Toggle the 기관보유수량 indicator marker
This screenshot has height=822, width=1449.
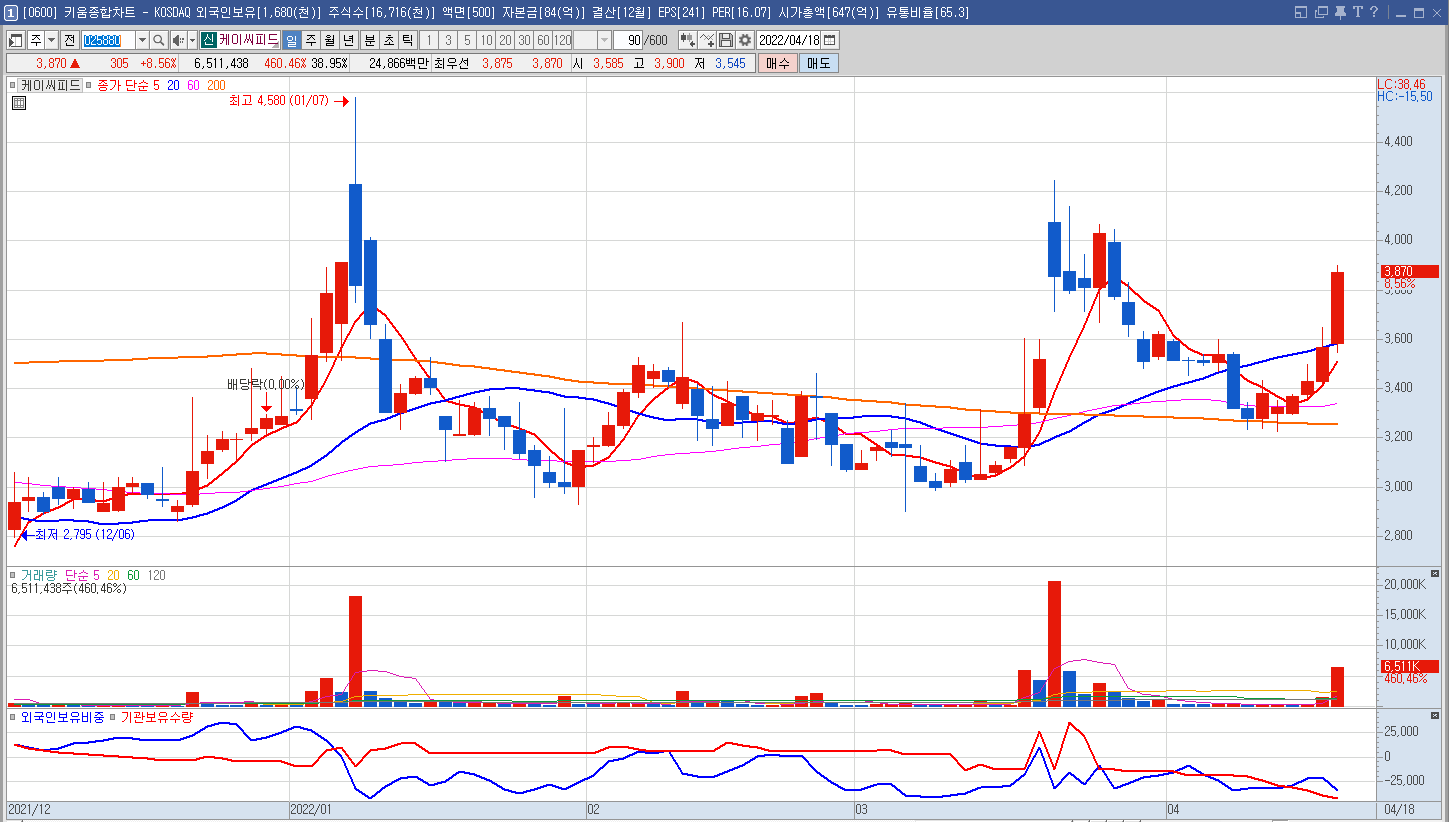[114, 717]
